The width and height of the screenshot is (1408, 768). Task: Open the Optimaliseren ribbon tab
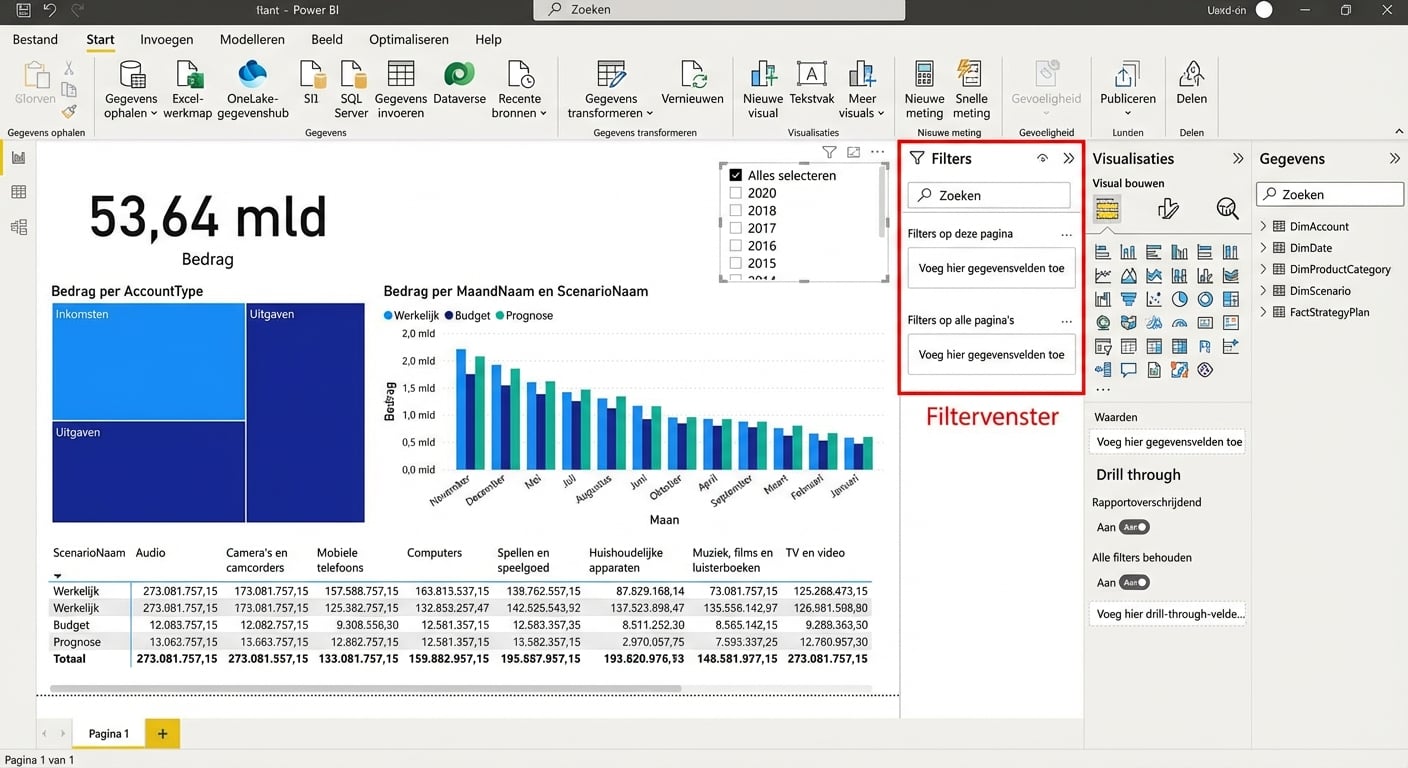coord(408,40)
